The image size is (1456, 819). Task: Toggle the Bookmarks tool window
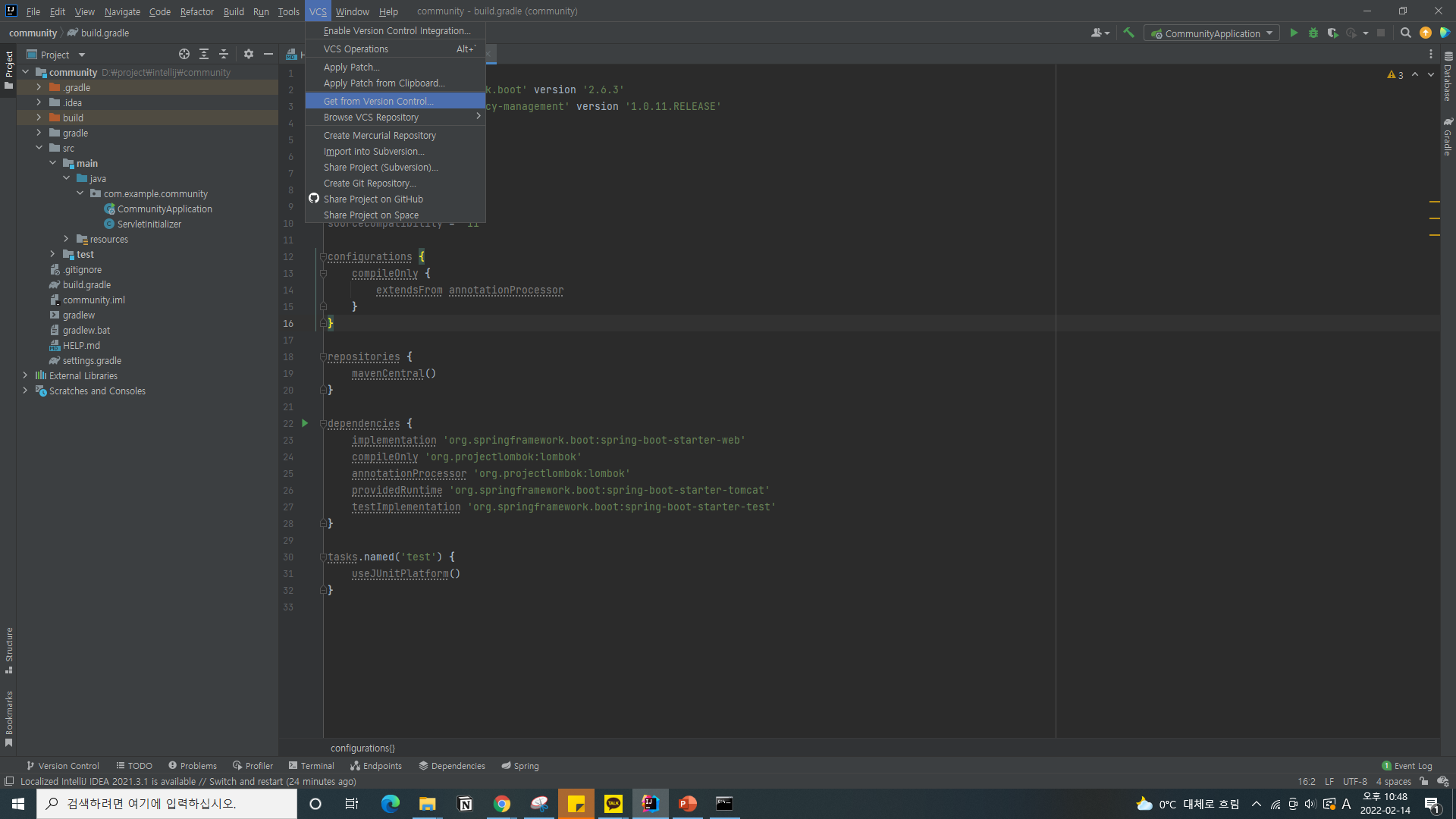(x=9, y=717)
